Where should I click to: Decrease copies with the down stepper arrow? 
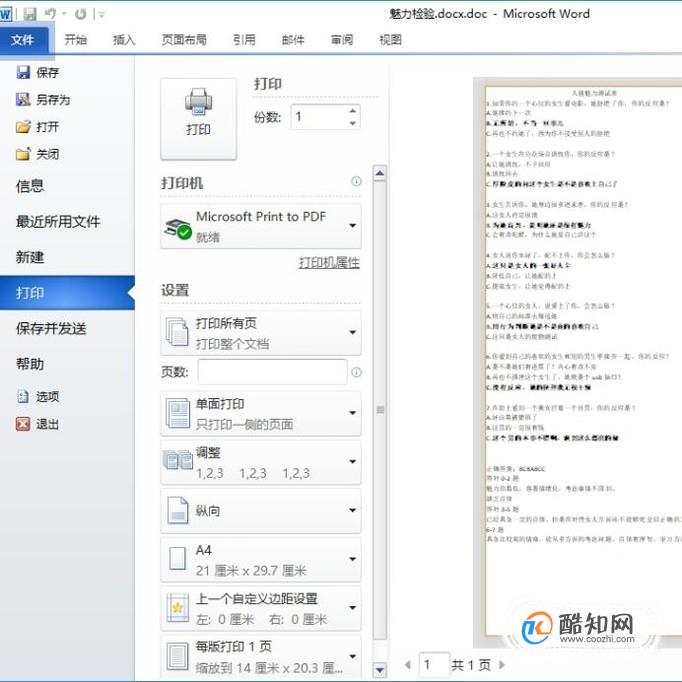[x=353, y=123]
